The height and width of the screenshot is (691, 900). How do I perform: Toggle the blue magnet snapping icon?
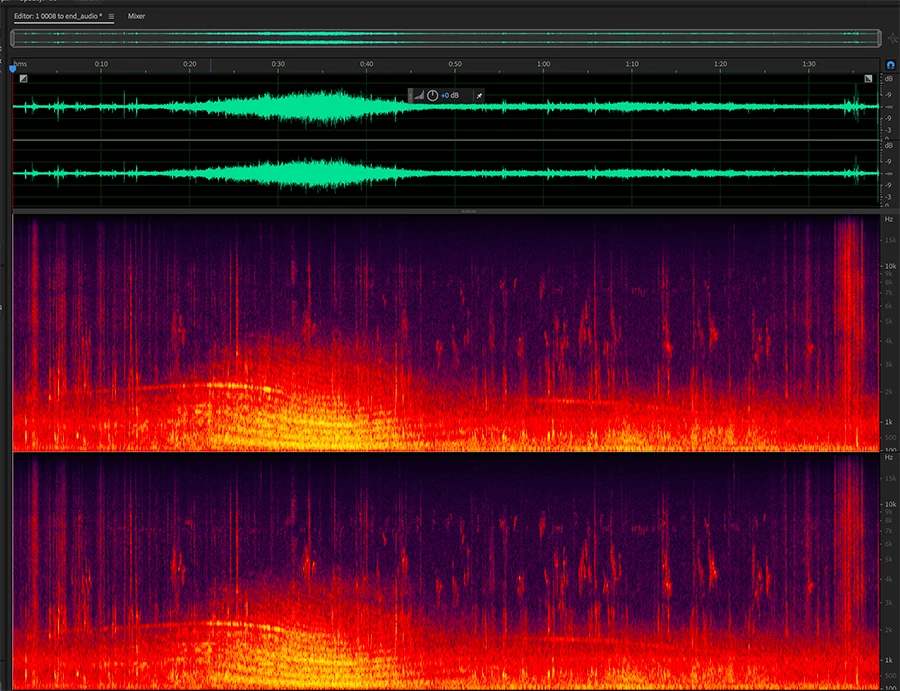[891, 65]
